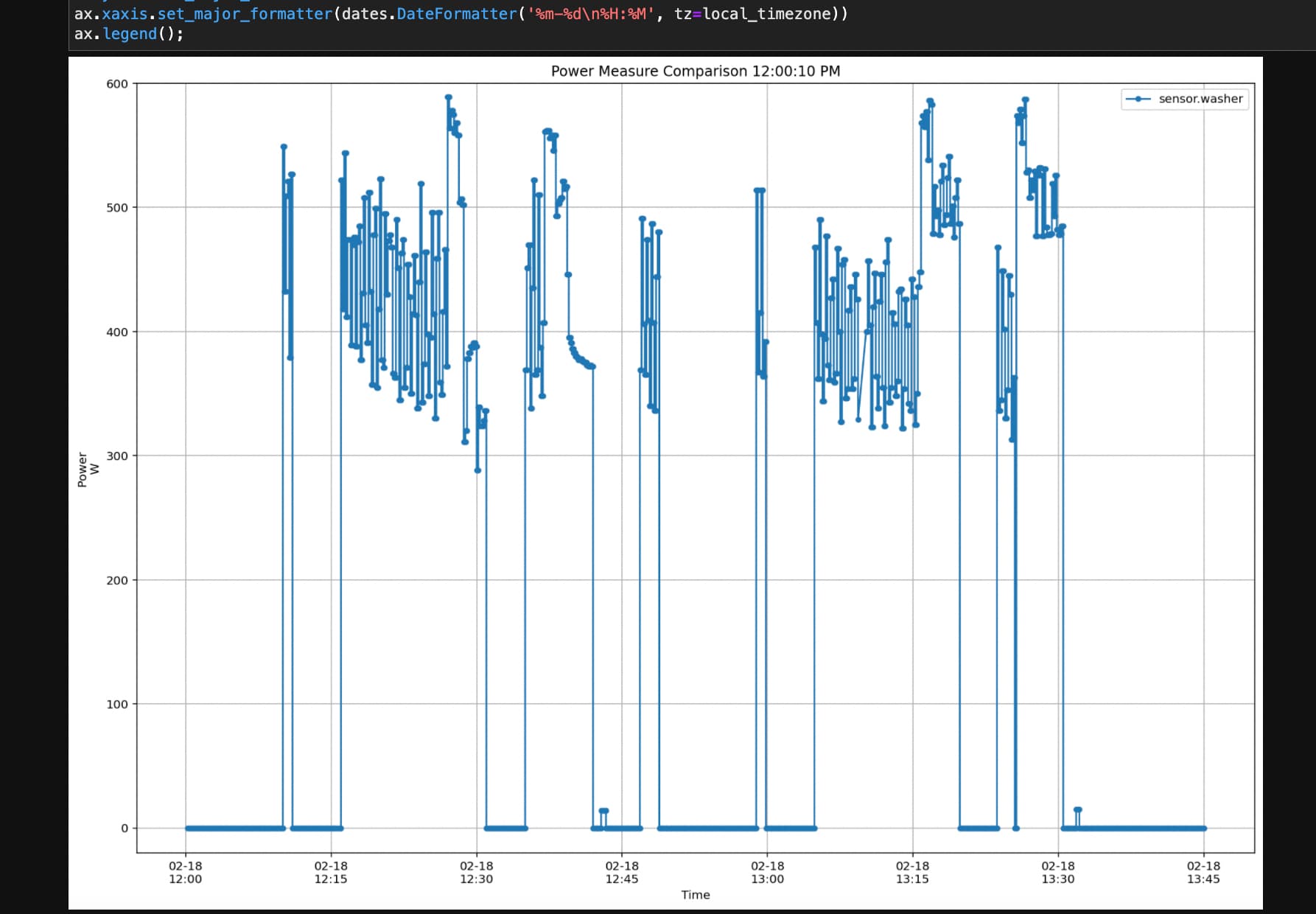Click the tall peak marker around 13:15
The image size is (1316, 914).
[x=930, y=98]
